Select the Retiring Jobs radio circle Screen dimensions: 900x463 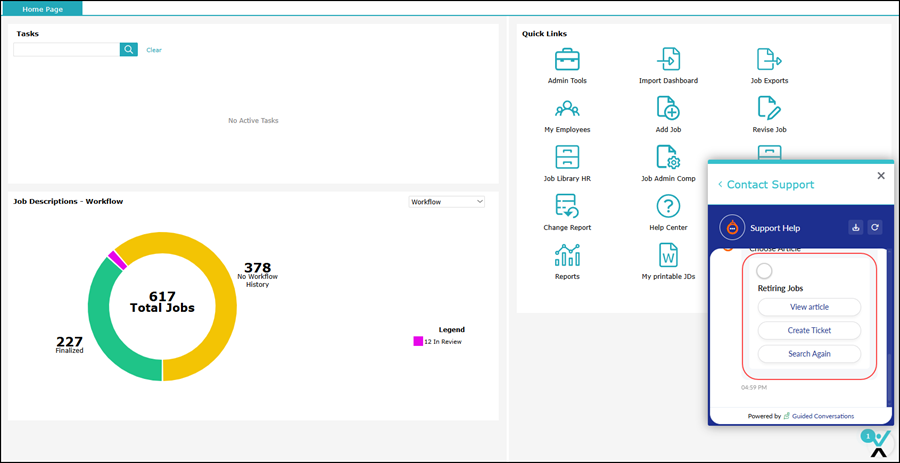(765, 271)
